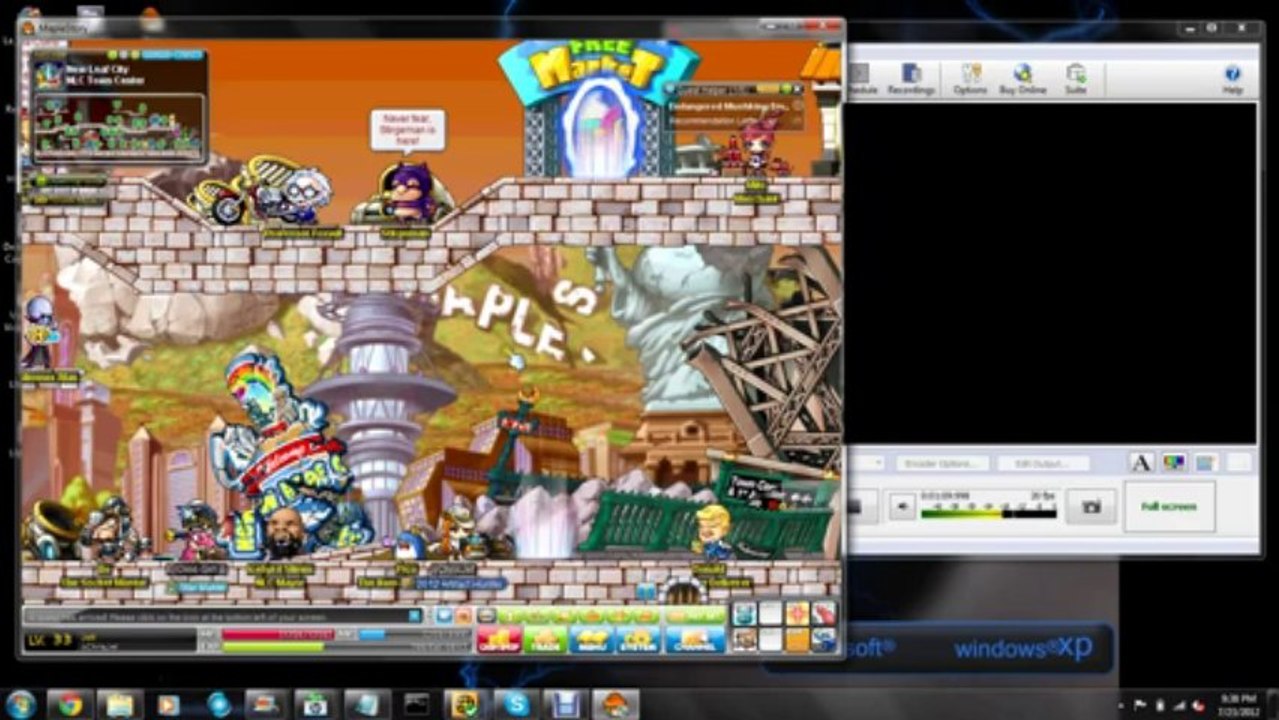This screenshot has width=1279, height=720.
Task: Open the Windows Start menu
Action: (x=21, y=704)
